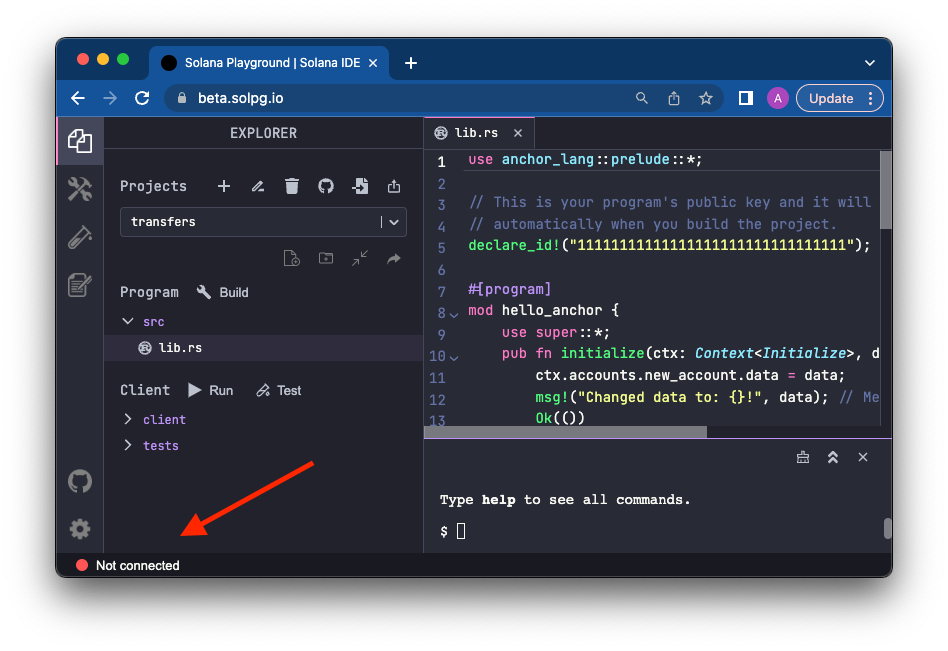Screen dimensions: 948x651
Task: Clear the terminal with the broom icon
Action: tap(803, 458)
